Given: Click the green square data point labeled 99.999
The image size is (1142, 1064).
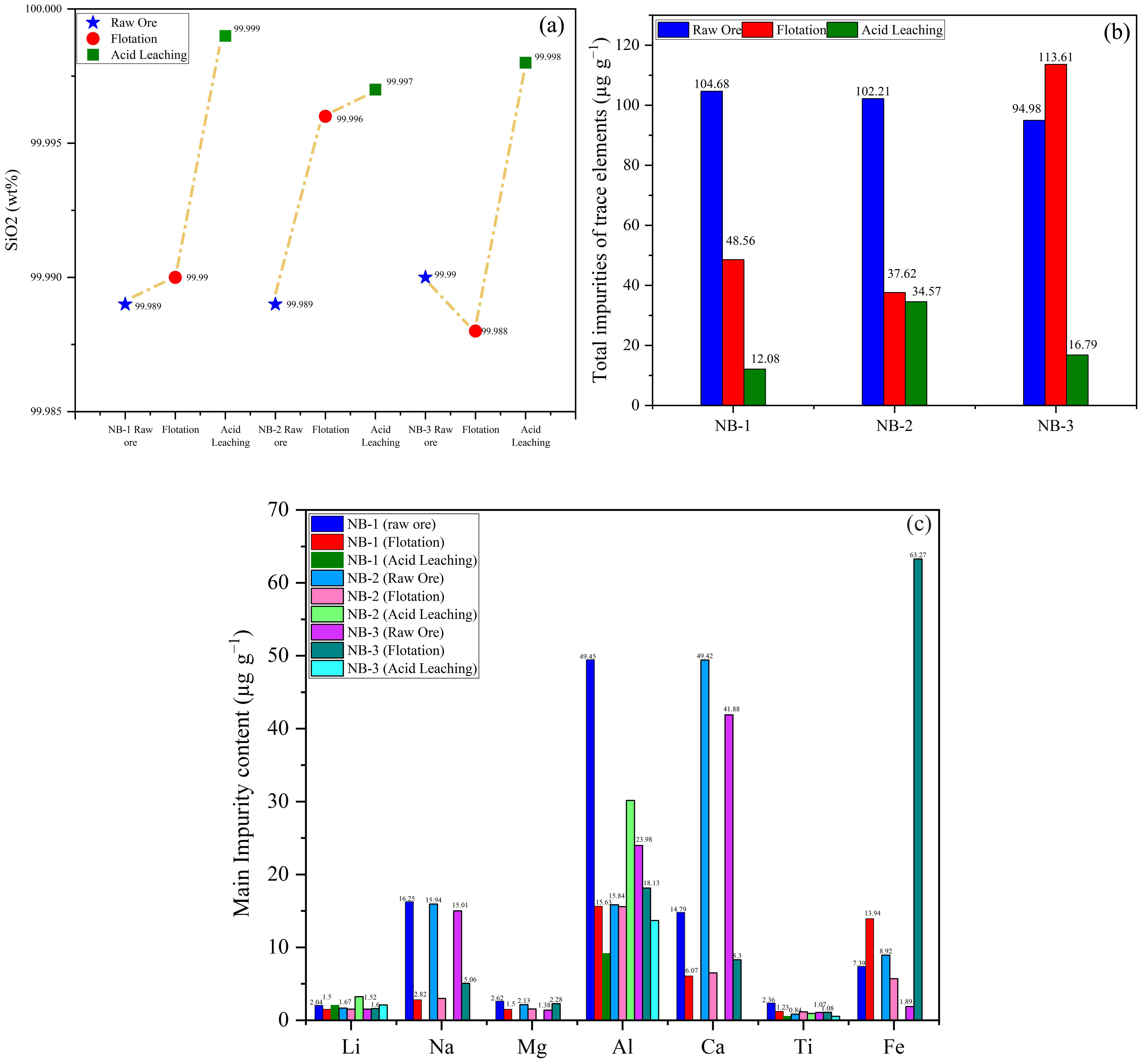Looking at the screenshot, I should [x=225, y=36].
